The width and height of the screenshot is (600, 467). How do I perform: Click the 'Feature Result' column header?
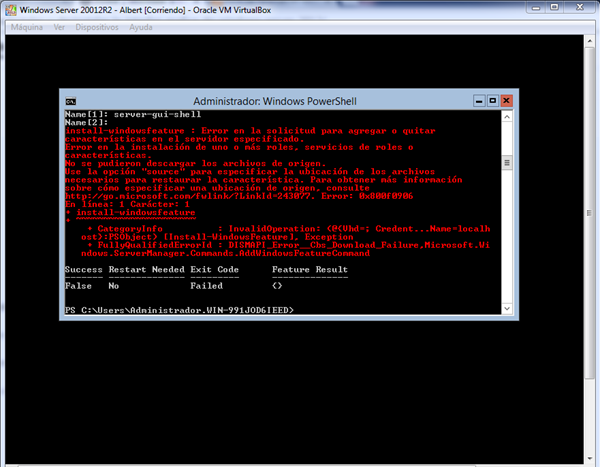(310, 269)
